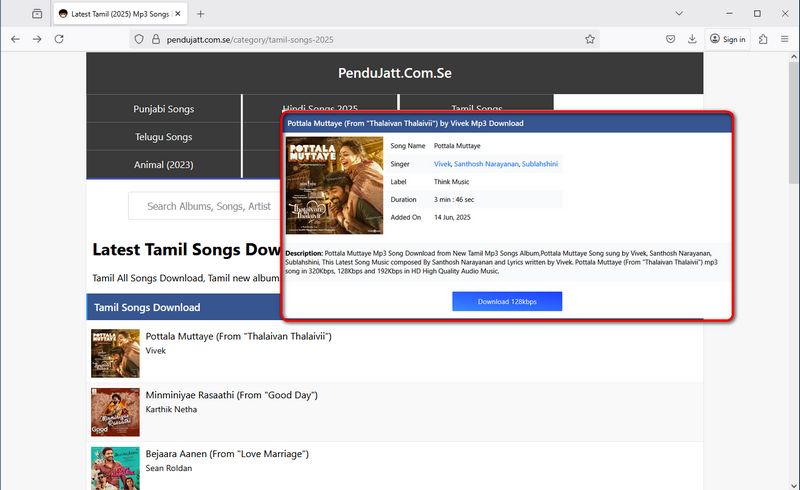Select the '14 Jun, 2025' added date
This screenshot has height=490, width=800.
(452, 217)
